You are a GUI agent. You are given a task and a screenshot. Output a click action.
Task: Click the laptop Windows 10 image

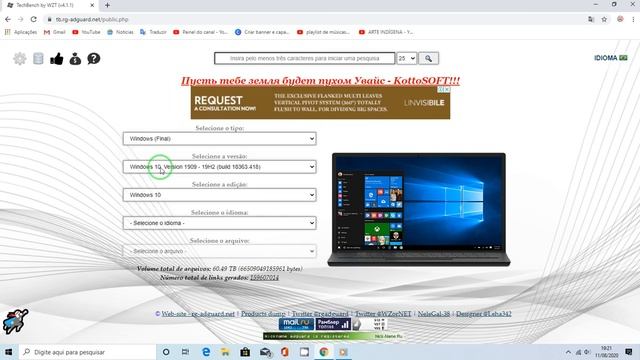[419, 210]
